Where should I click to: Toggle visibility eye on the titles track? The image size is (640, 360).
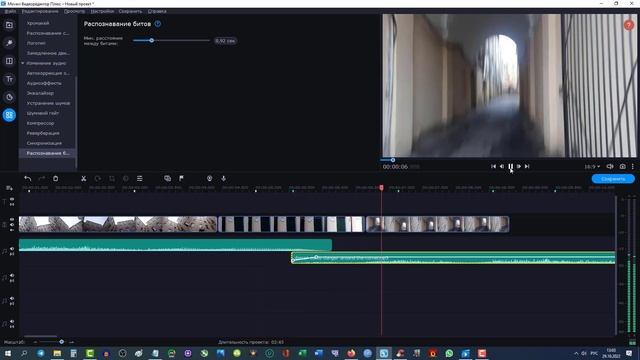12,199
